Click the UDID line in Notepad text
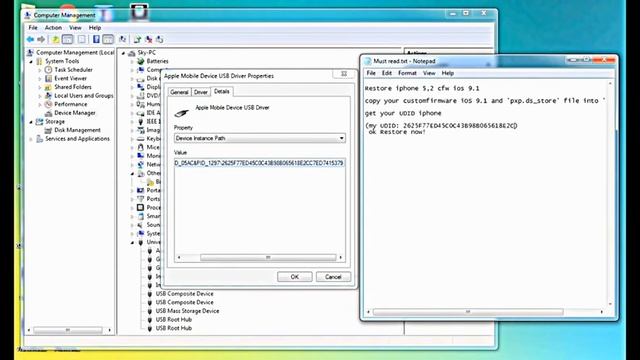Viewport: 640px width, 360px height. pos(441,126)
